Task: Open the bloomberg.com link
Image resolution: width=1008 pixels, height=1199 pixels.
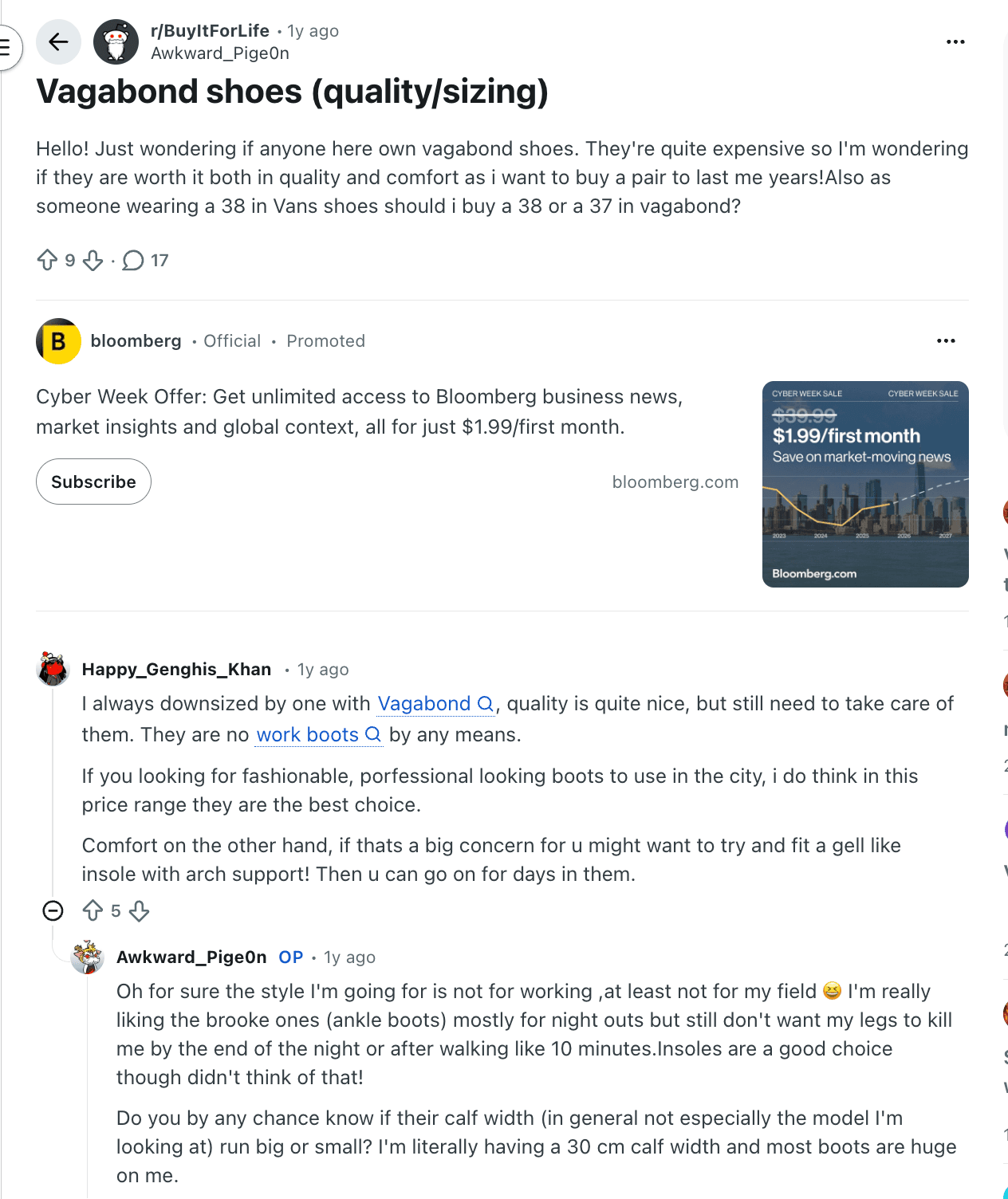Action: click(675, 482)
